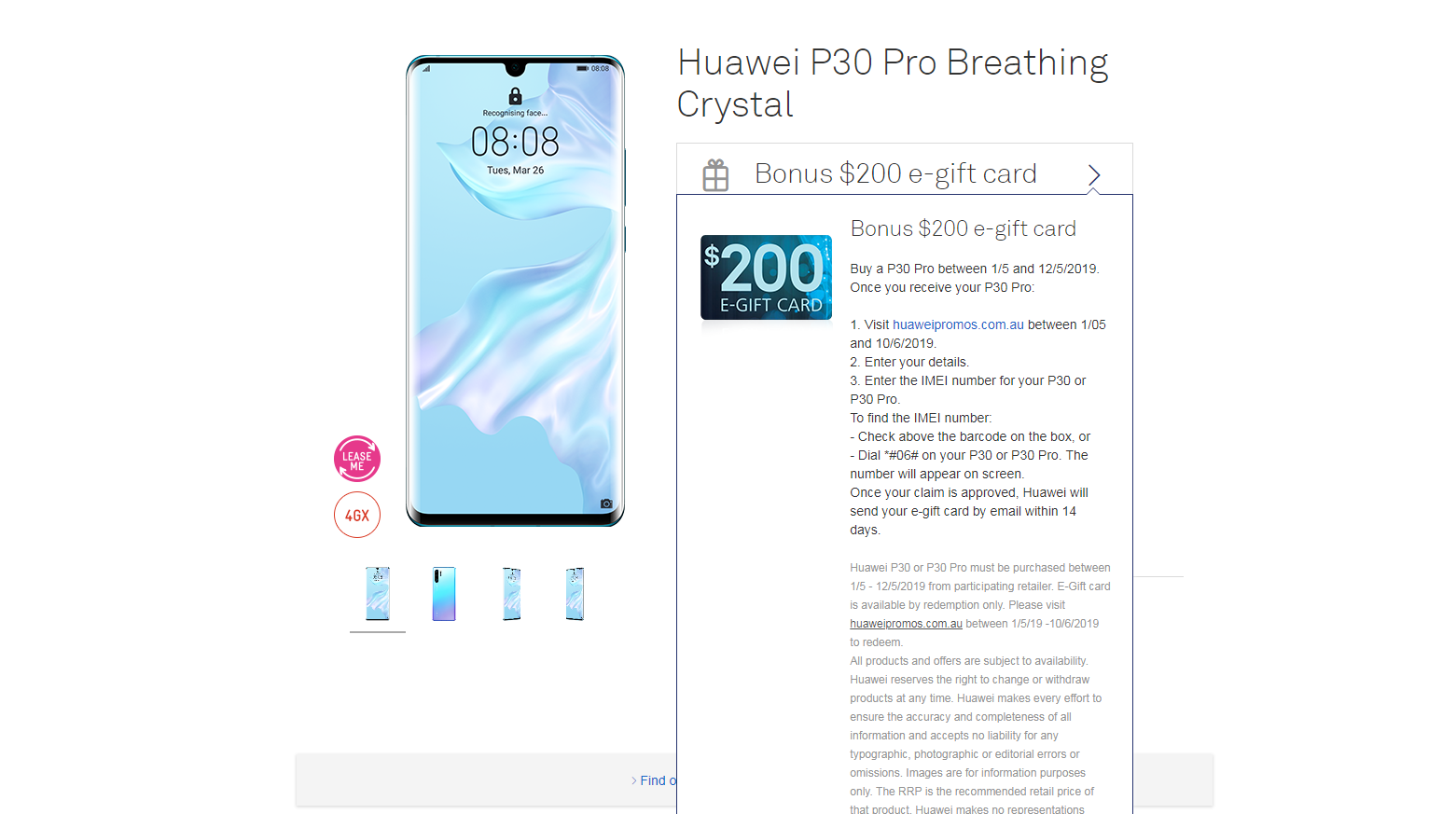Click the 08:08 clock on phone display
The height and width of the screenshot is (814, 1456).
tap(515, 142)
